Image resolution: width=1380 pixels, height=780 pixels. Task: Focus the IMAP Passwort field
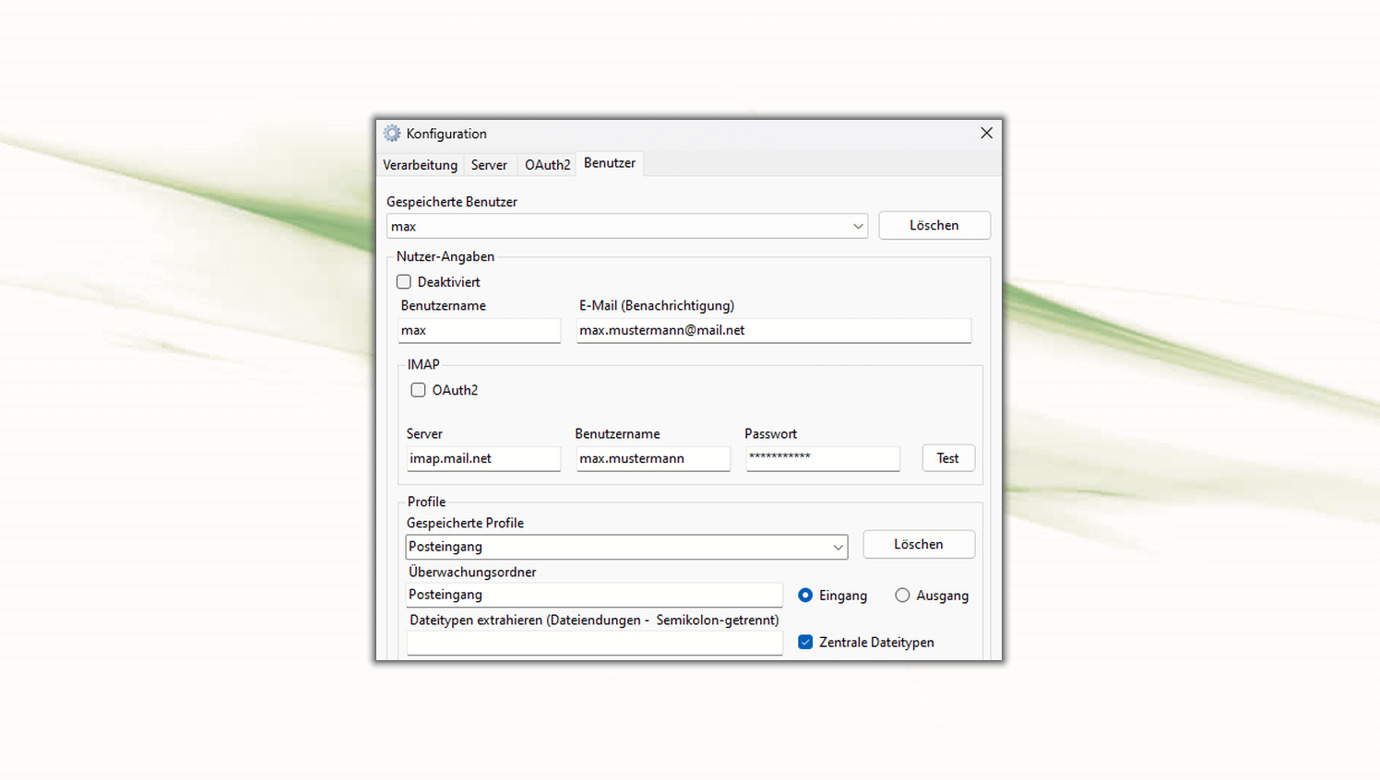pyautogui.click(x=822, y=458)
